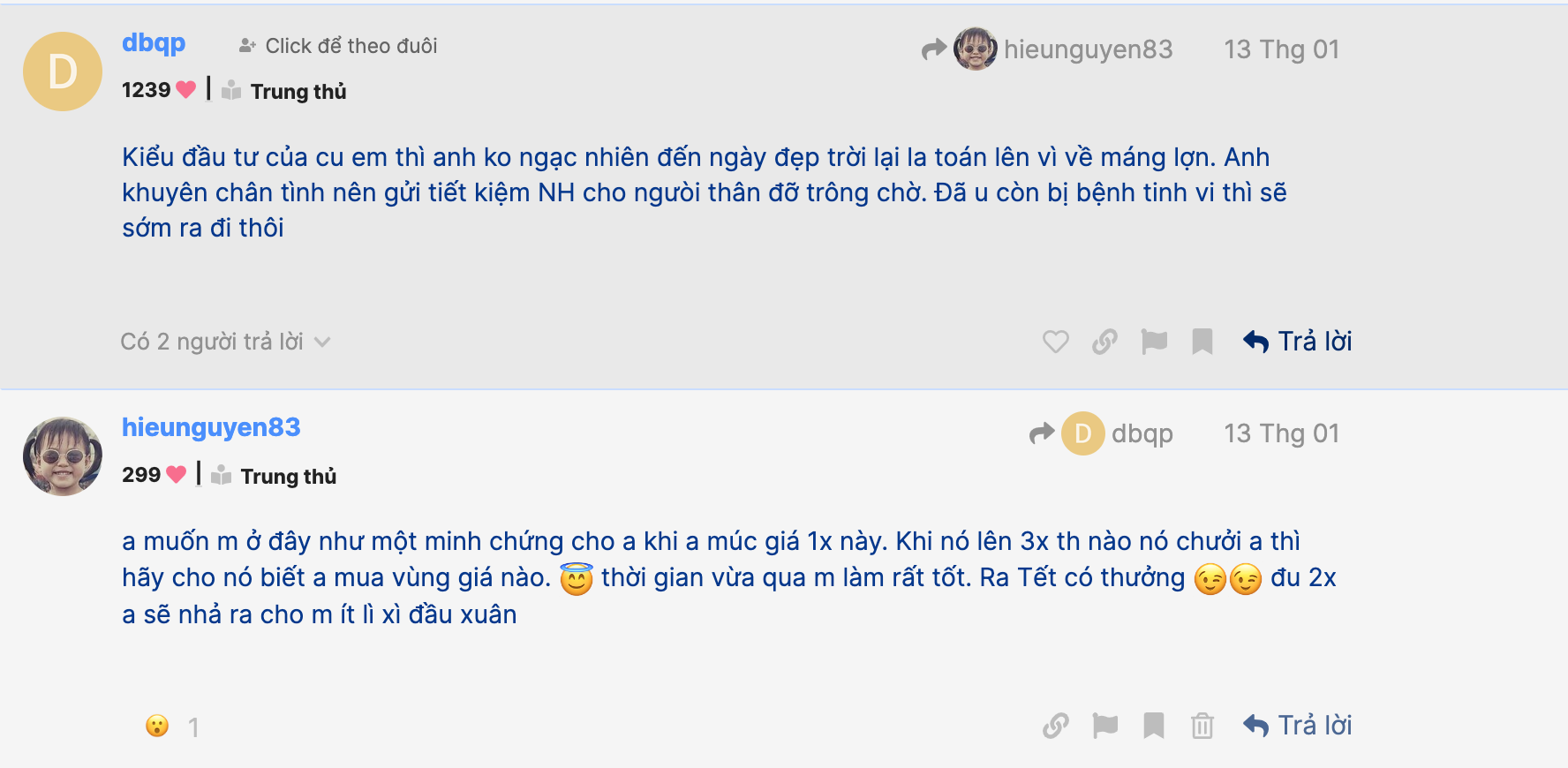Viewport: 1568px width, 768px height.
Task: Reply to dbqp's post via Trả lời
Action: point(1297,342)
